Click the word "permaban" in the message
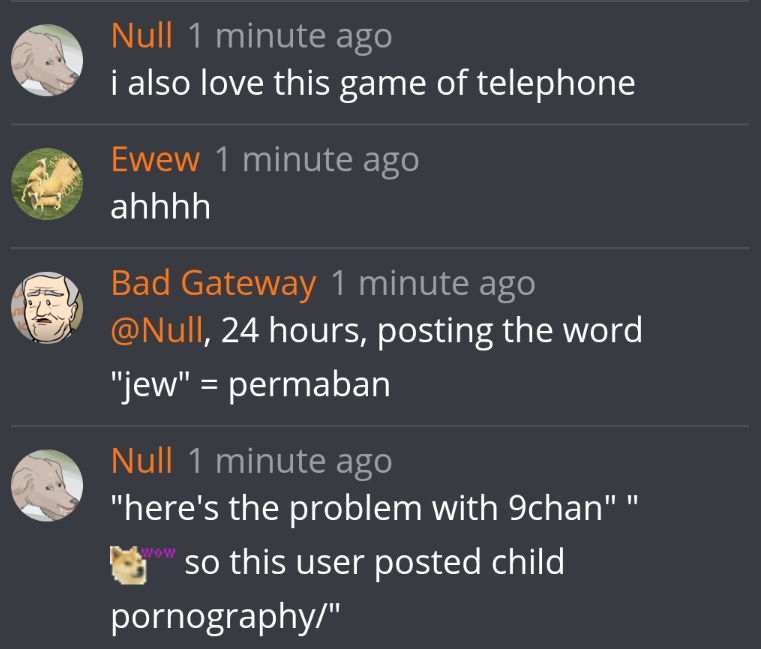The image size is (761, 649). click(x=309, y=386)
